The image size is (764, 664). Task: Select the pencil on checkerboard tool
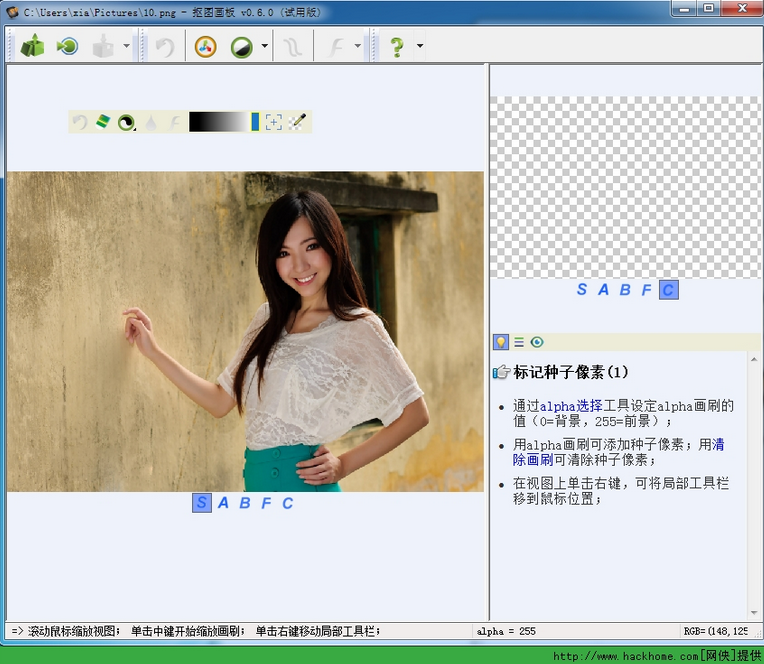297,122
